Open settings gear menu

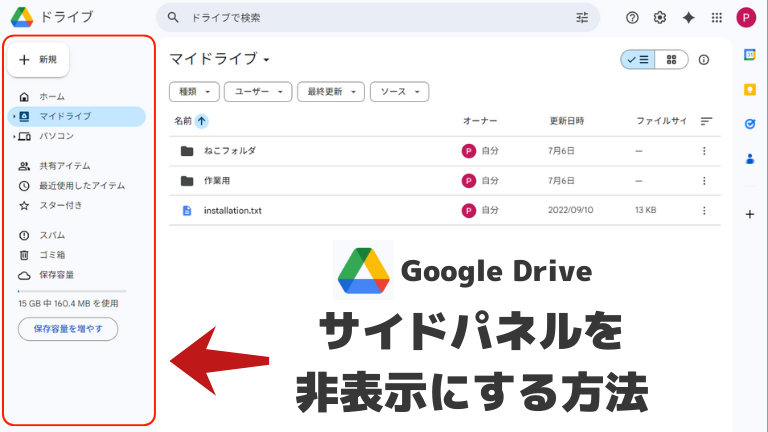[660, 18]
